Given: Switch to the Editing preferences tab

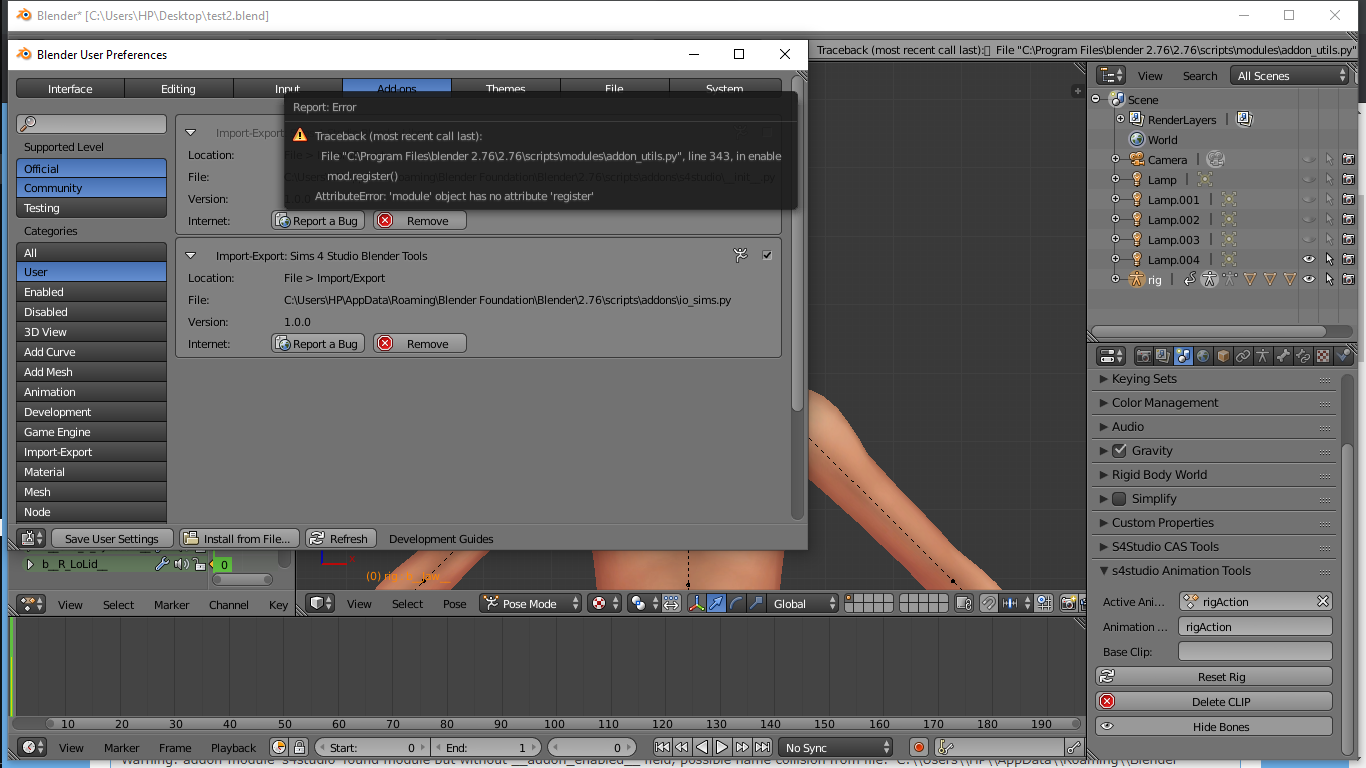Looking at the screenshot, I should click(179, 89).
